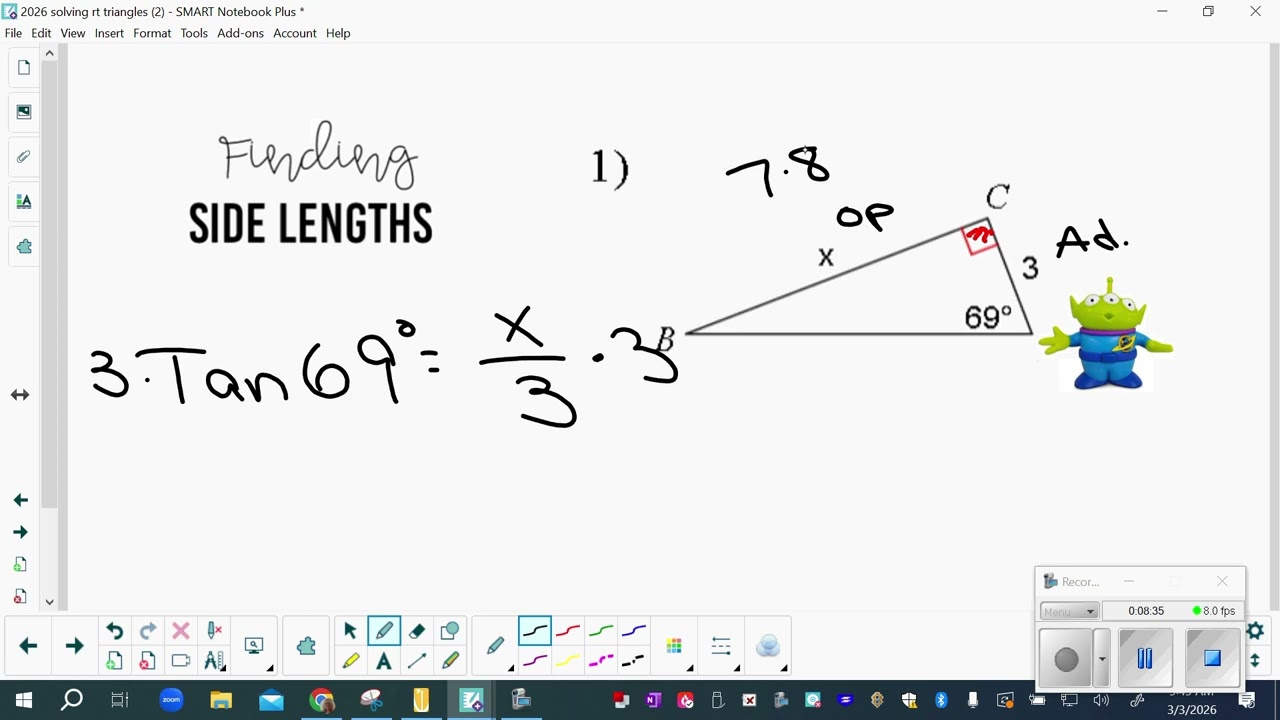The width and height of the screenshot is (1280, 720).
Task: Open recorder Menu dropdown
Action: 1069,611
